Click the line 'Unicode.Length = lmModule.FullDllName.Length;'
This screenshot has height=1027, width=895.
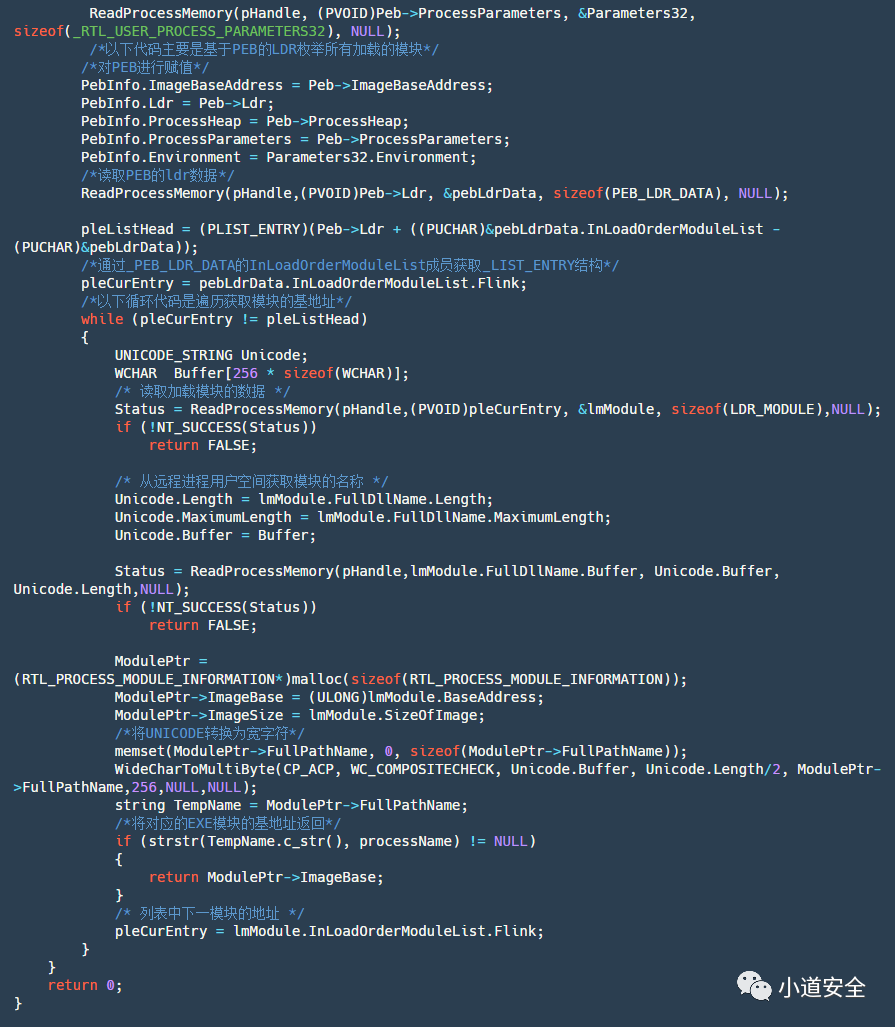(303, 500)
